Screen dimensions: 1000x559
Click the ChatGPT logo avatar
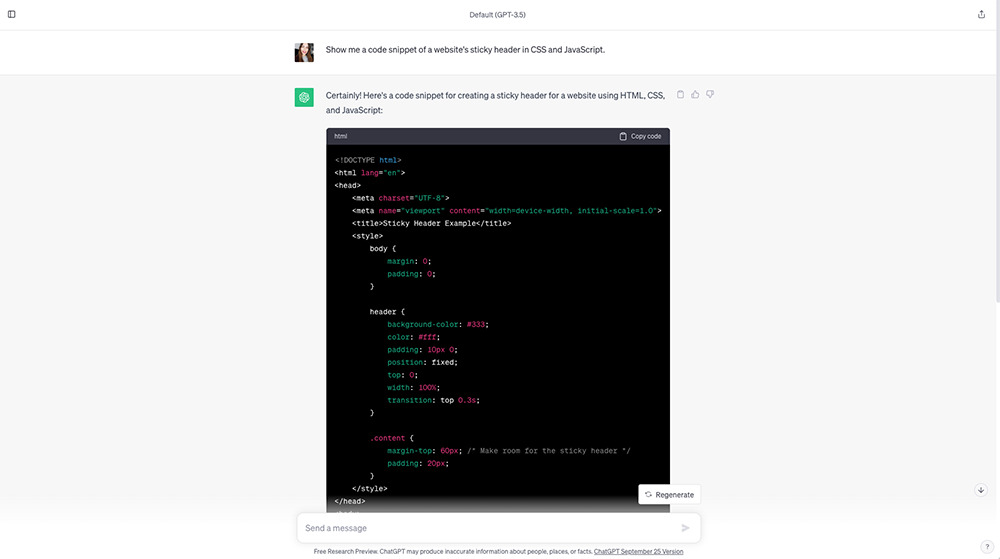(304, 98)
